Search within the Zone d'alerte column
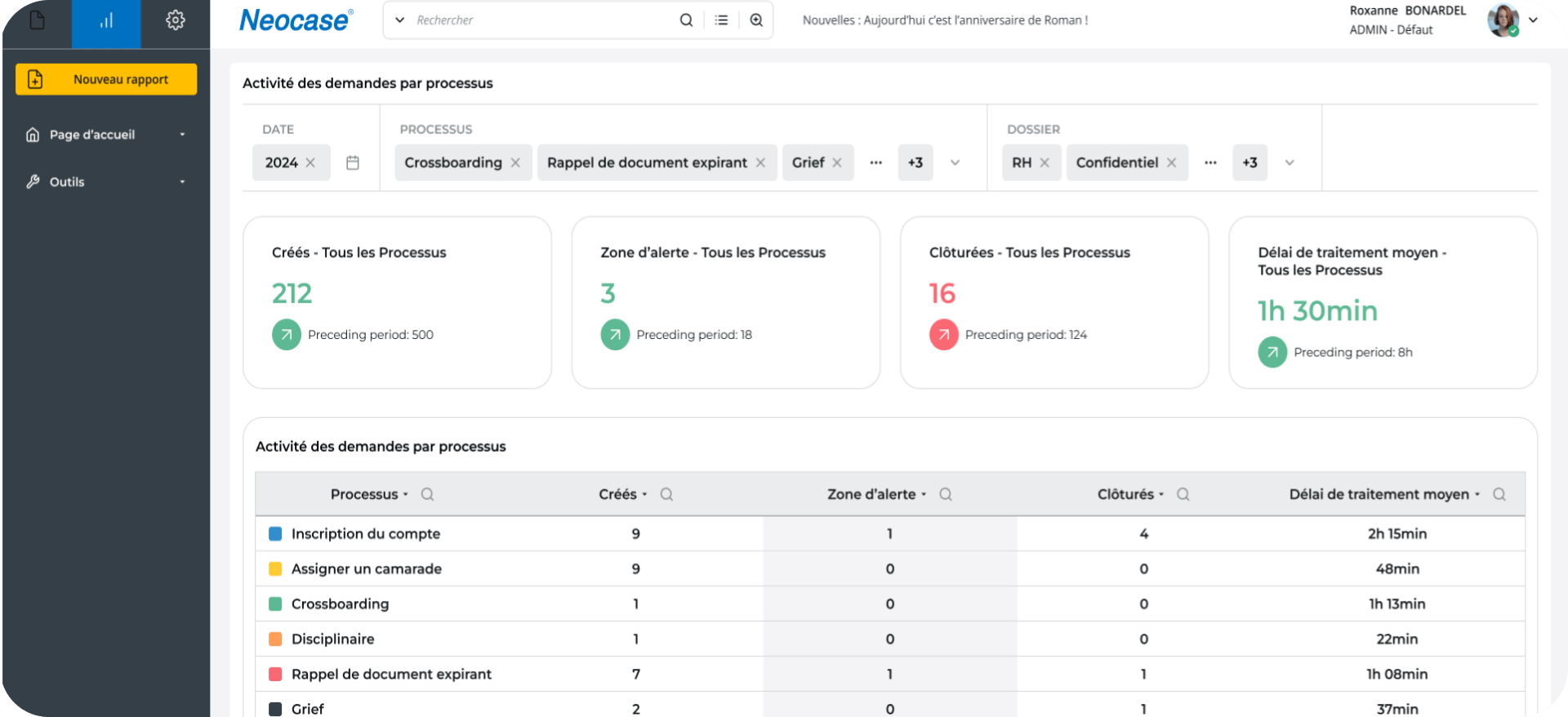Image resolution: width=1568 pixels, height=717 pixels. click(946, 495)
